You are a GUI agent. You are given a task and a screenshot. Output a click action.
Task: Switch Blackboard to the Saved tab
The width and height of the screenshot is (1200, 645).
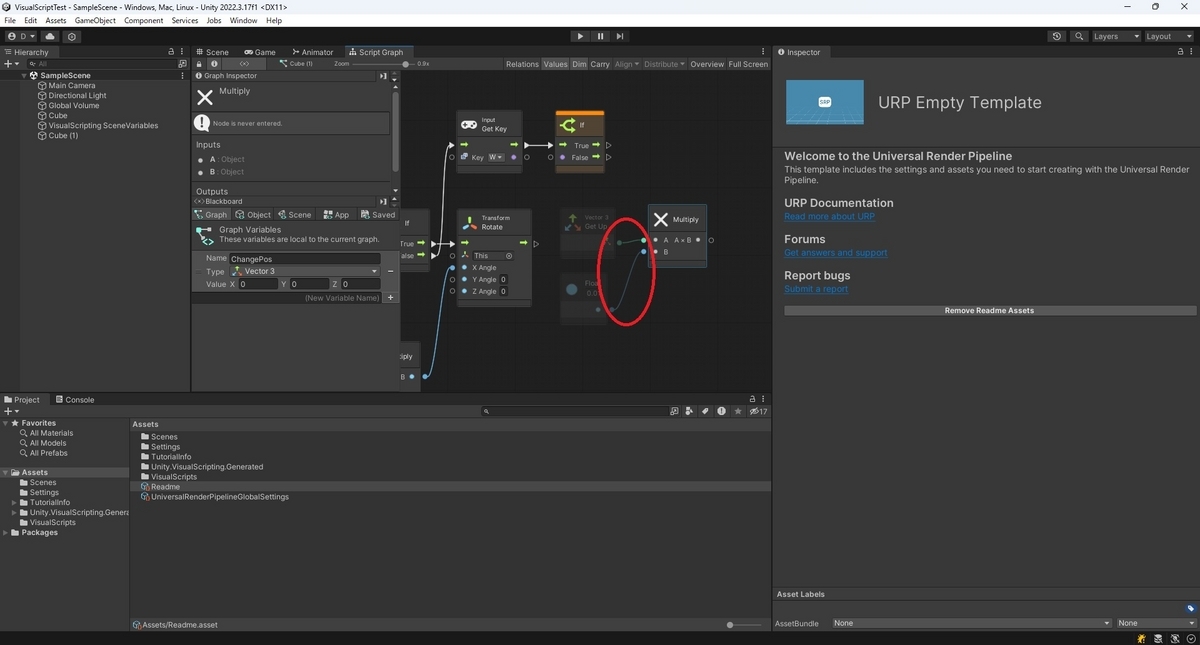click(378, 215)
